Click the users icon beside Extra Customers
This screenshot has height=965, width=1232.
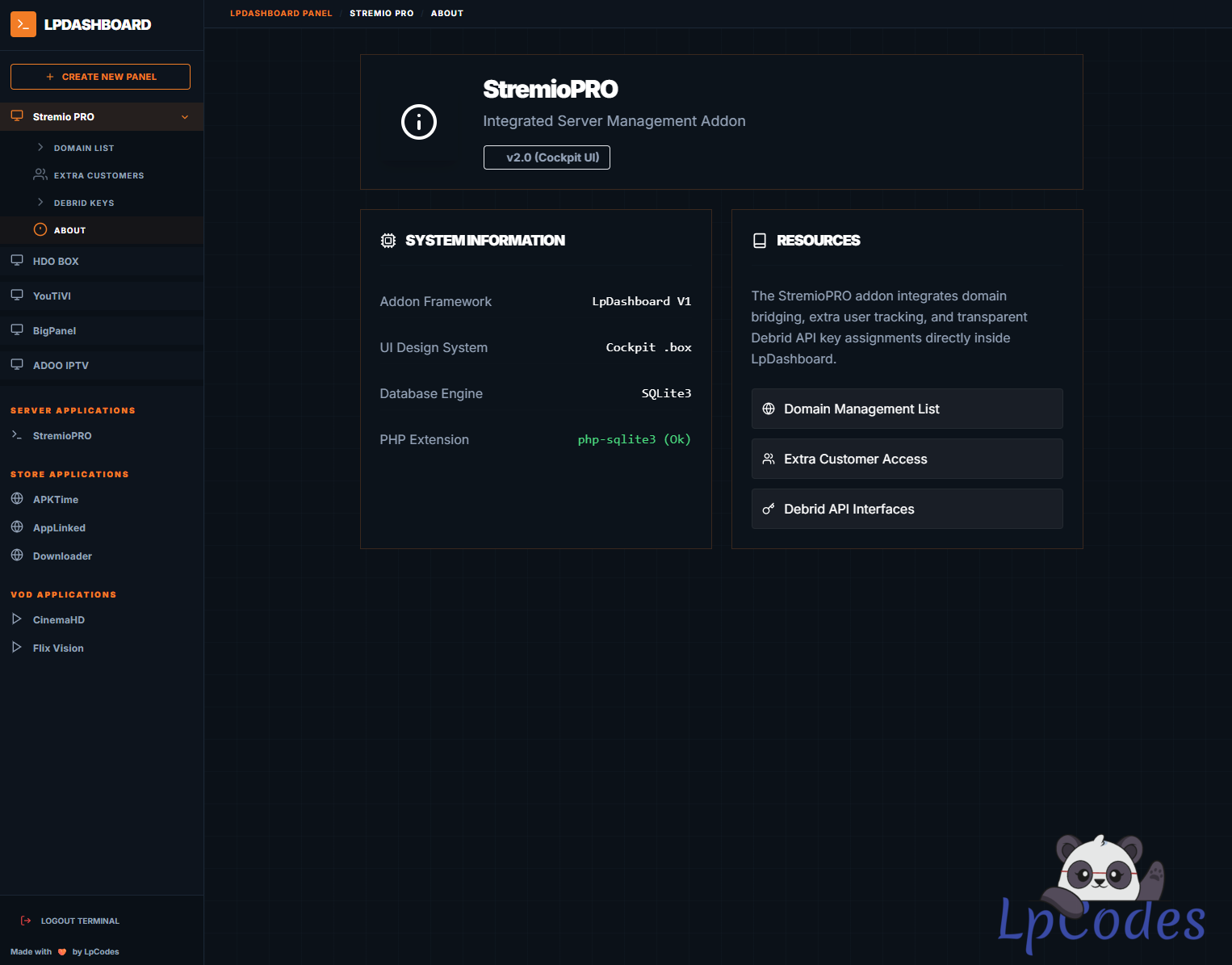(x=40, y=174)
